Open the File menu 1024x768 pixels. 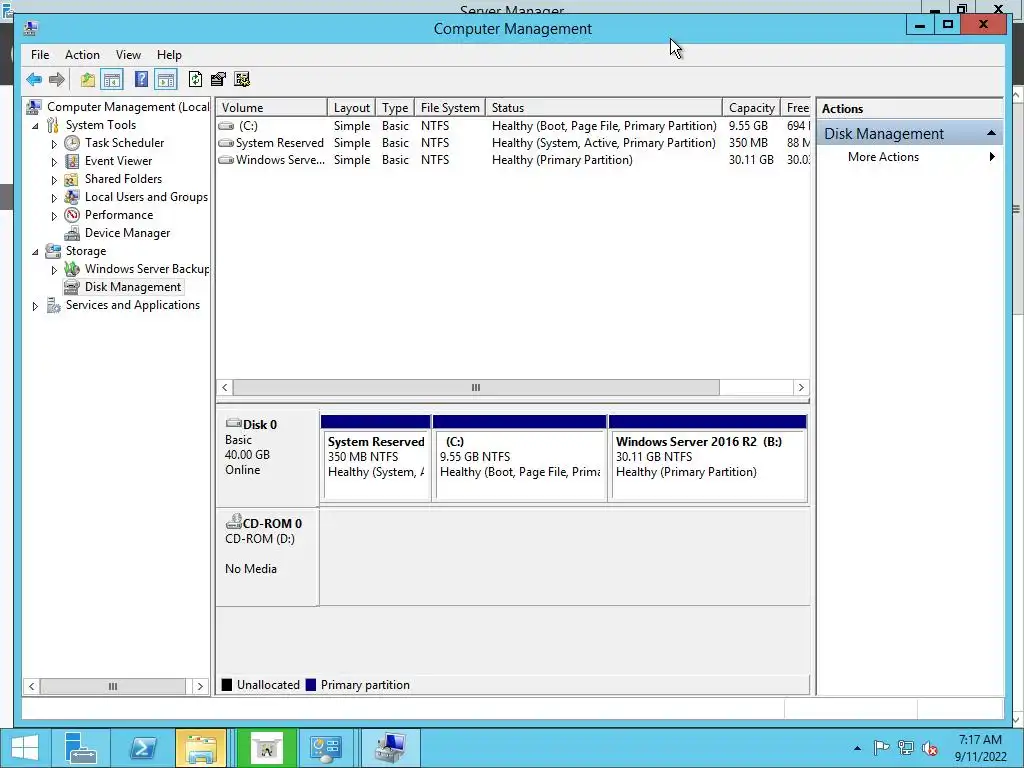(x=40, y=55)
